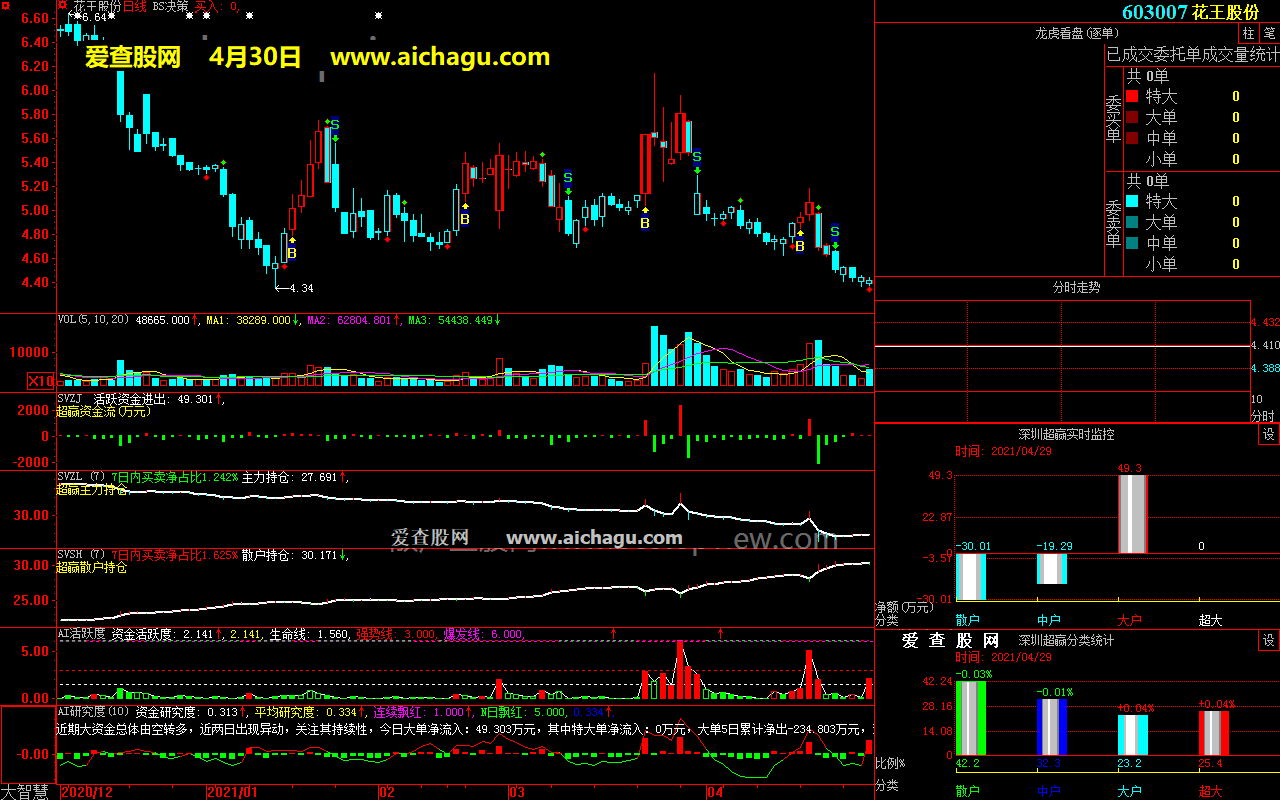Click the 深圳超赢分类统计 panel title
The height and width of the screenshot is (800, 1280).
point(1066,640)
